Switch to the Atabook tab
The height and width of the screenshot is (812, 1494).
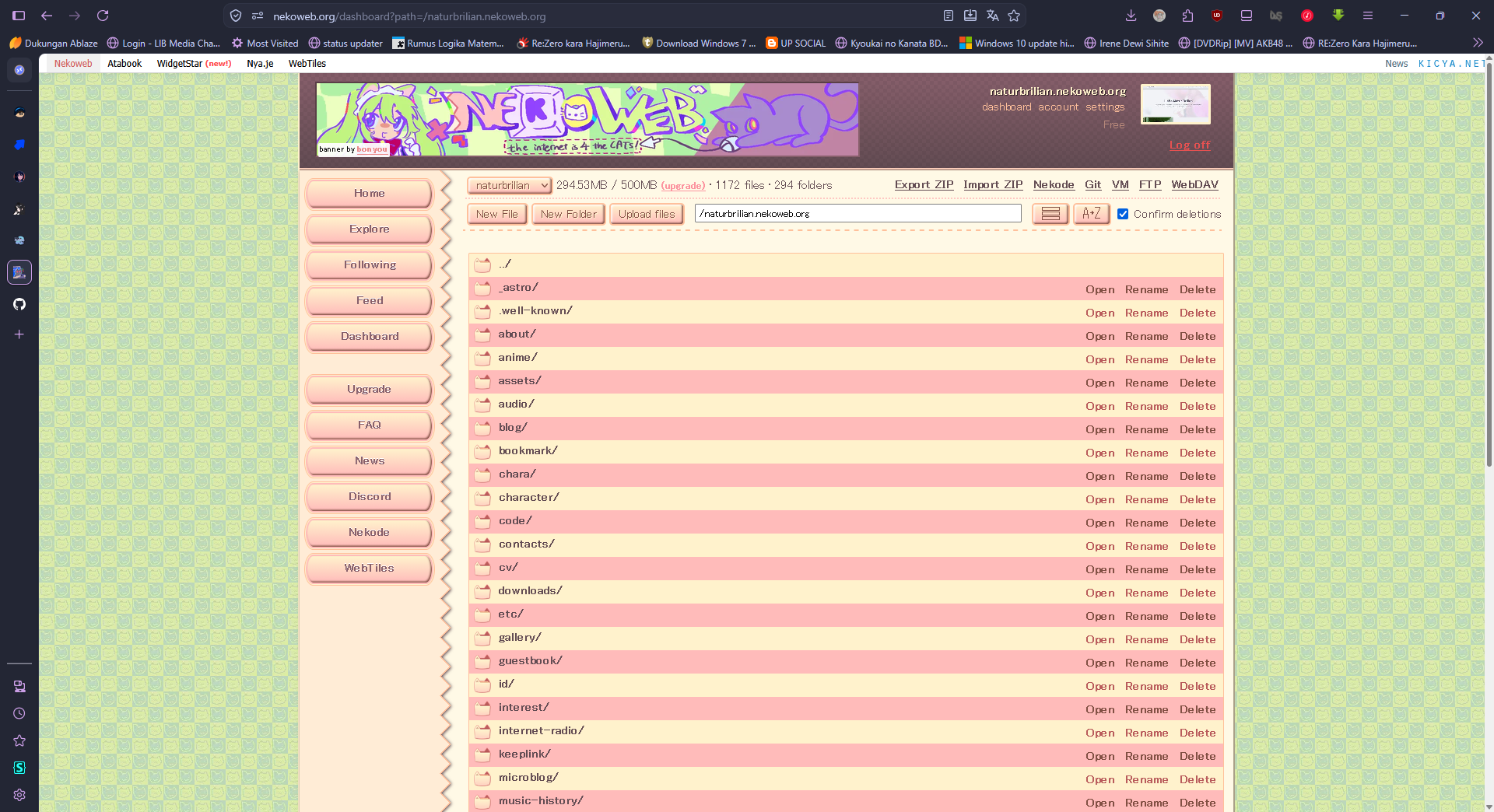pos(124,64)
